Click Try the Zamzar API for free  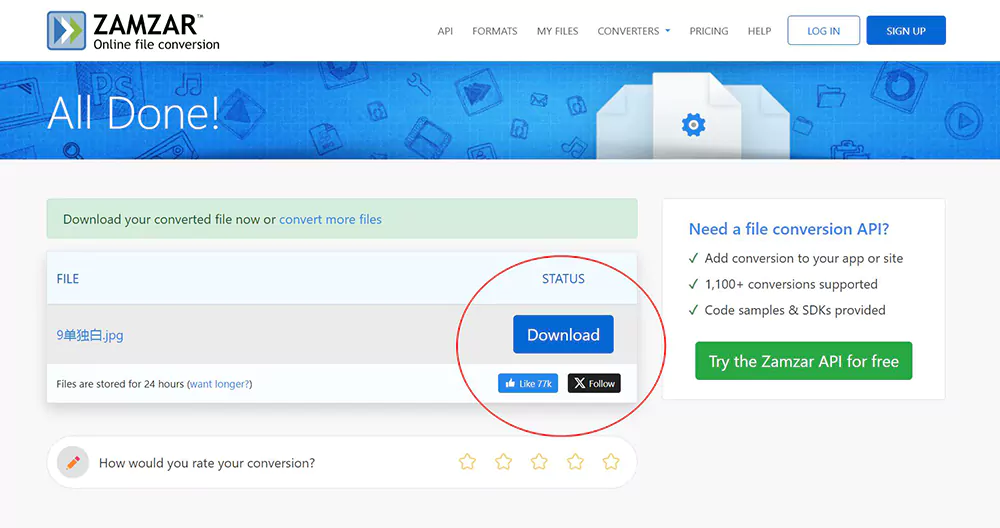pos(804,361)
